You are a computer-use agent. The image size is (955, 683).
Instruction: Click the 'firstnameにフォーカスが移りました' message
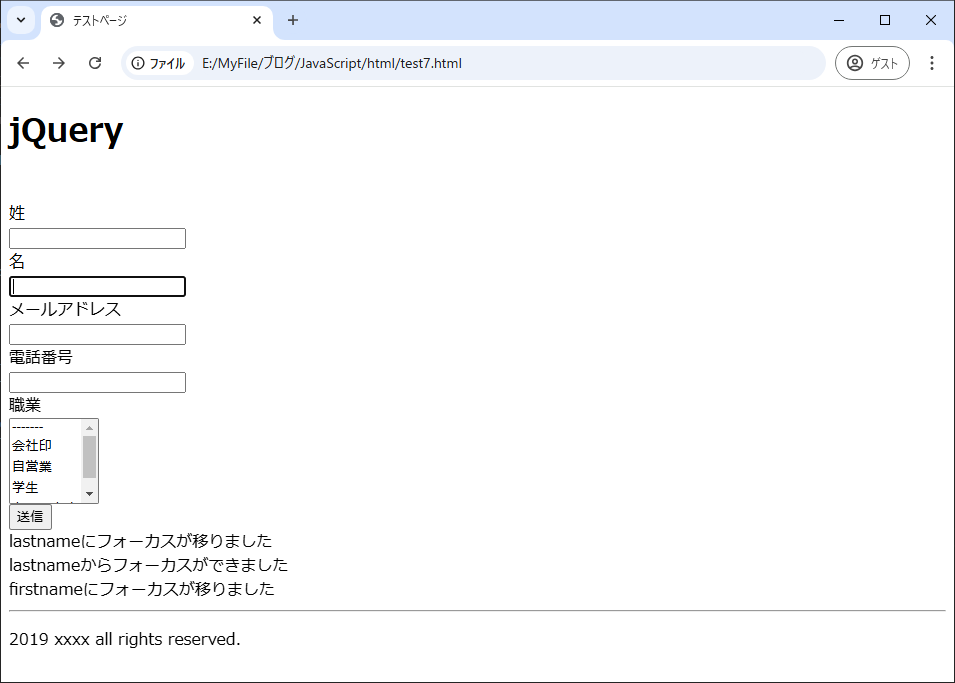(142, 589)
